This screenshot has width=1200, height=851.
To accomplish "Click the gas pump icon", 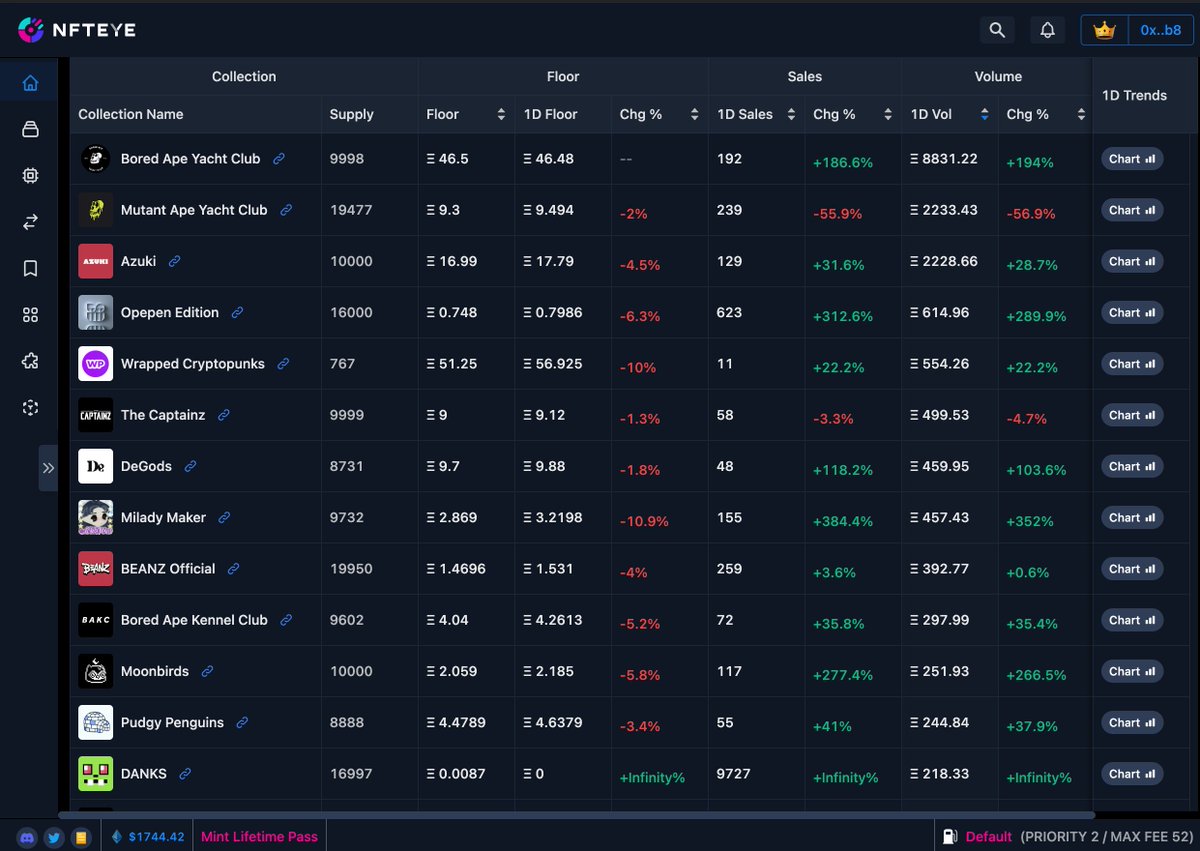I will coord(950,837).
